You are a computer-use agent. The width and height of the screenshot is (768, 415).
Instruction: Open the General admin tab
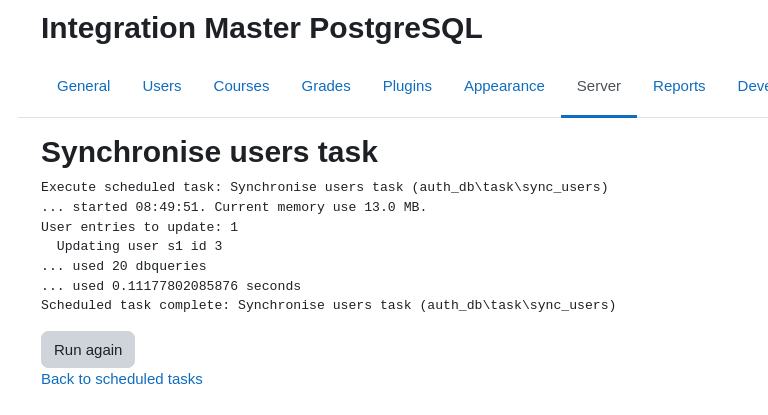click(x=83, y=86)
